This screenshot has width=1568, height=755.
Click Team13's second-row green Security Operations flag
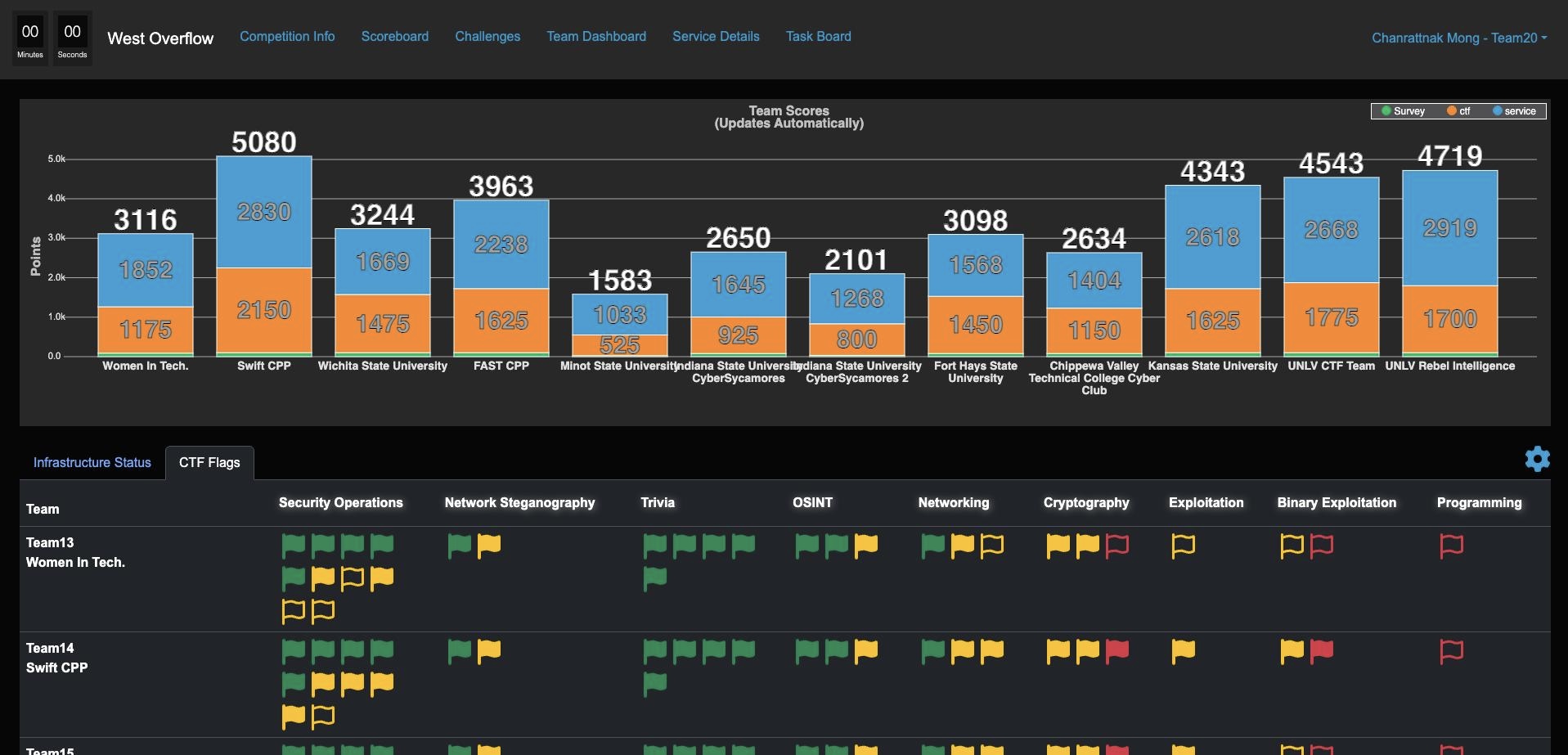293,578
